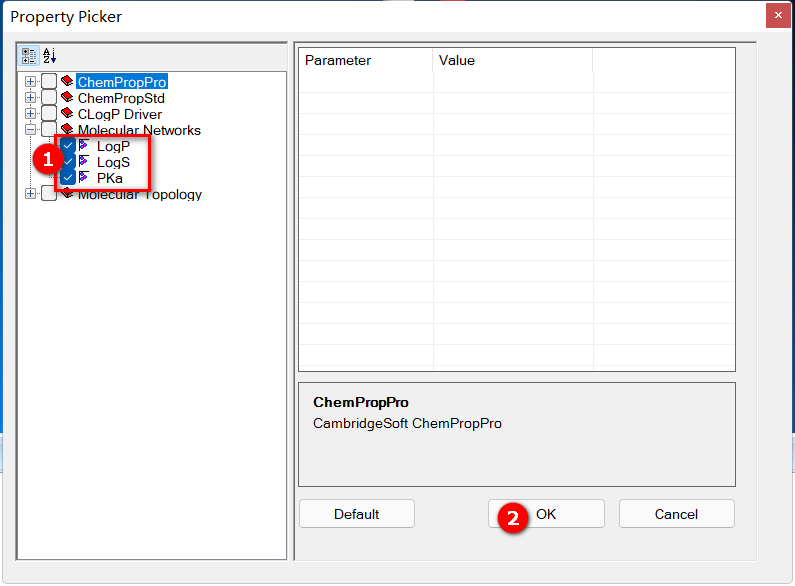Select the CLogP Driver tree item
The image size is (795, 586).
[120, 114]
